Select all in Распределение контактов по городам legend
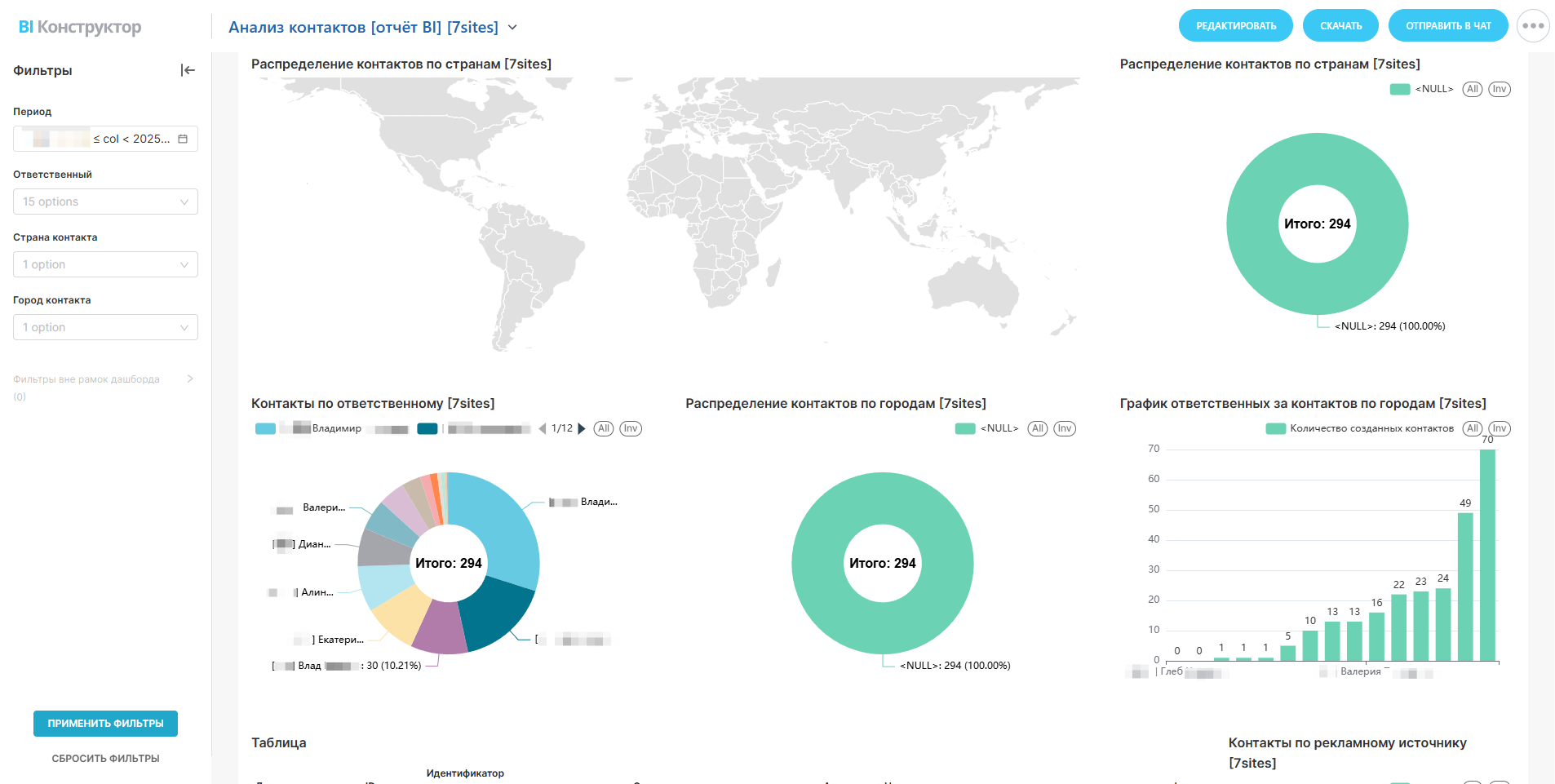The image size is (1555, 784). click(x=1038, y=428)
